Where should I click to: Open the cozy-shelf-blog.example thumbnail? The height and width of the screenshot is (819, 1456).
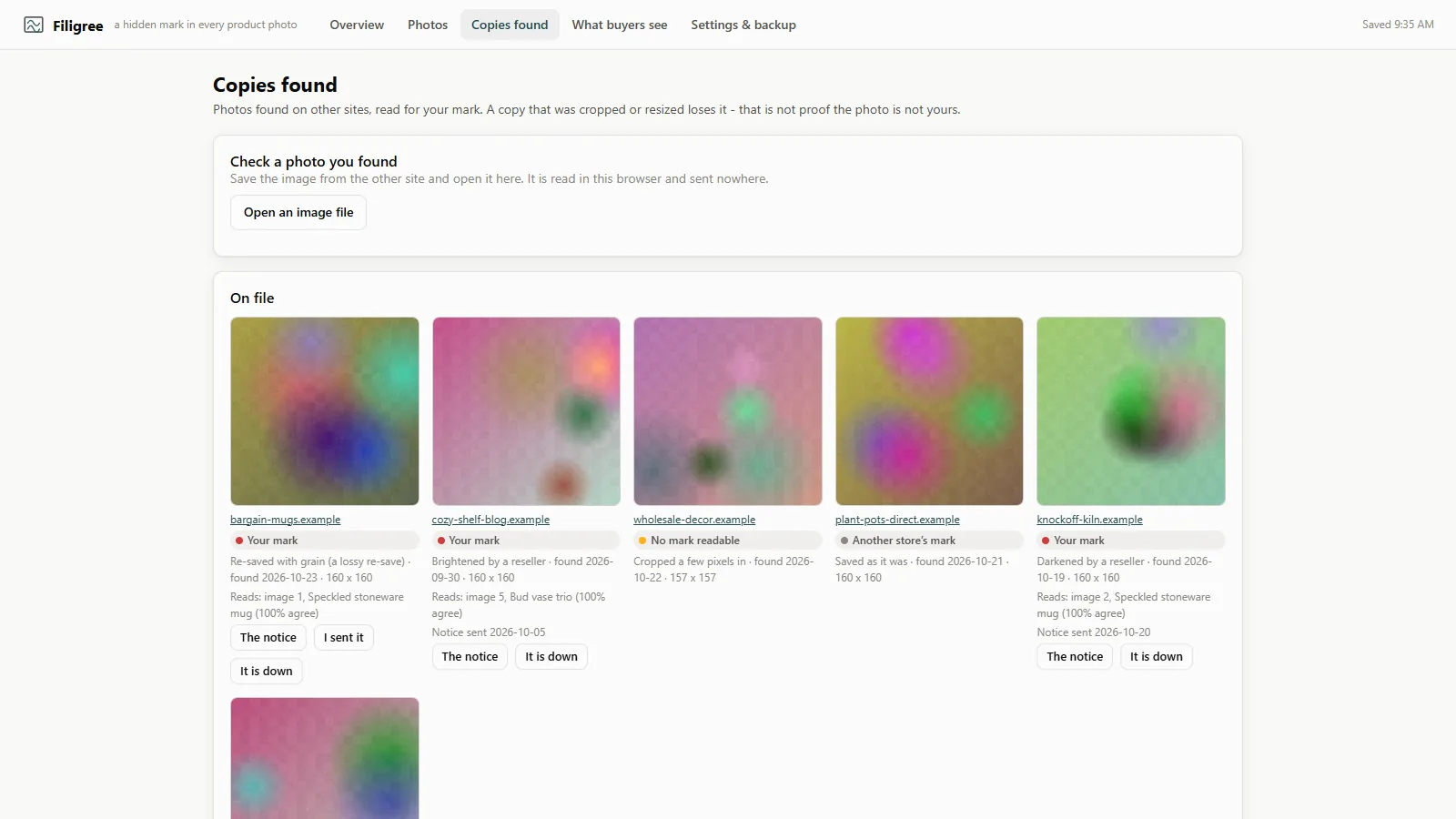pos(526,411)
